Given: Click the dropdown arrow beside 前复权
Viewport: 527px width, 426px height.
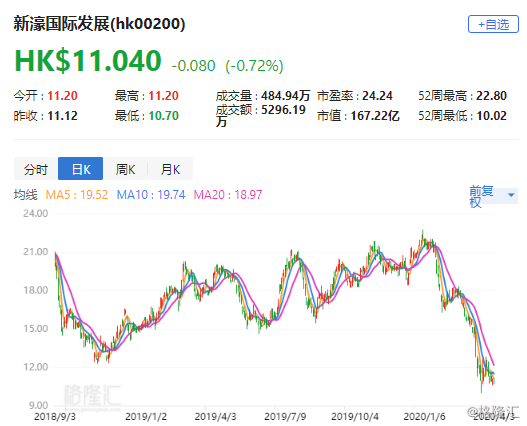Looking at the screenshot, I should click(x=511, y=195).
